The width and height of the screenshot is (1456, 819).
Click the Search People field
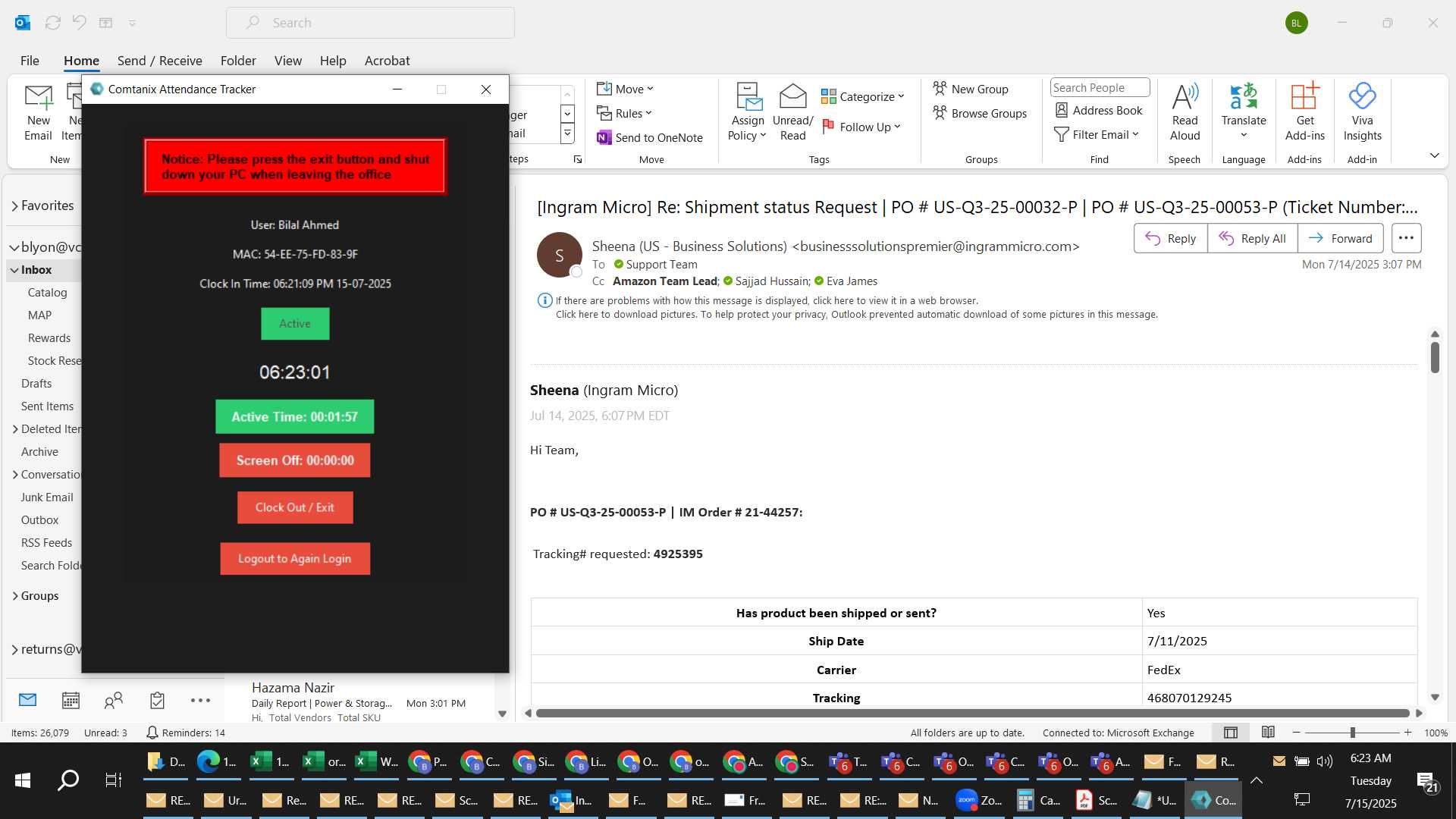1100,87
